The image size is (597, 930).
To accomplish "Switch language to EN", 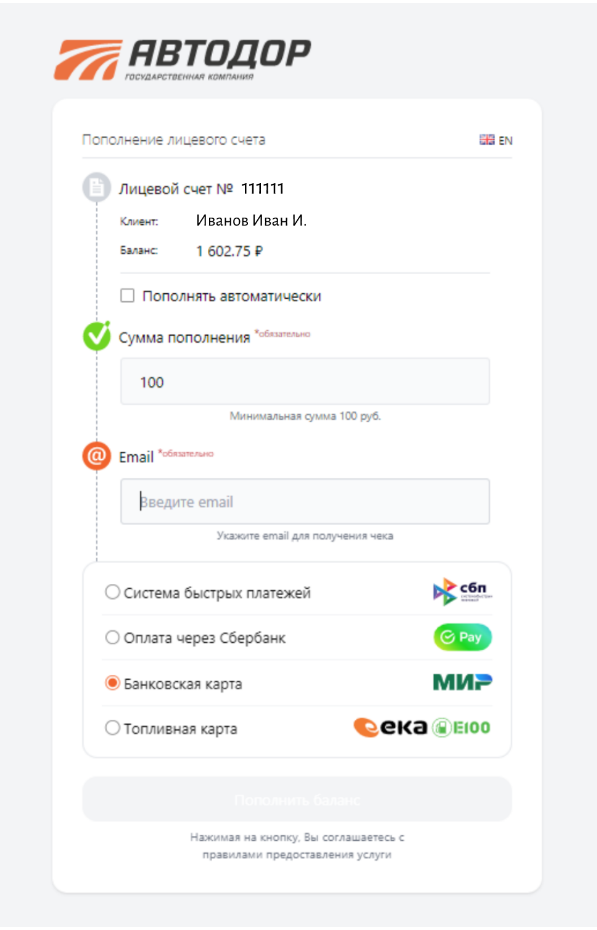I will (505, 141).
